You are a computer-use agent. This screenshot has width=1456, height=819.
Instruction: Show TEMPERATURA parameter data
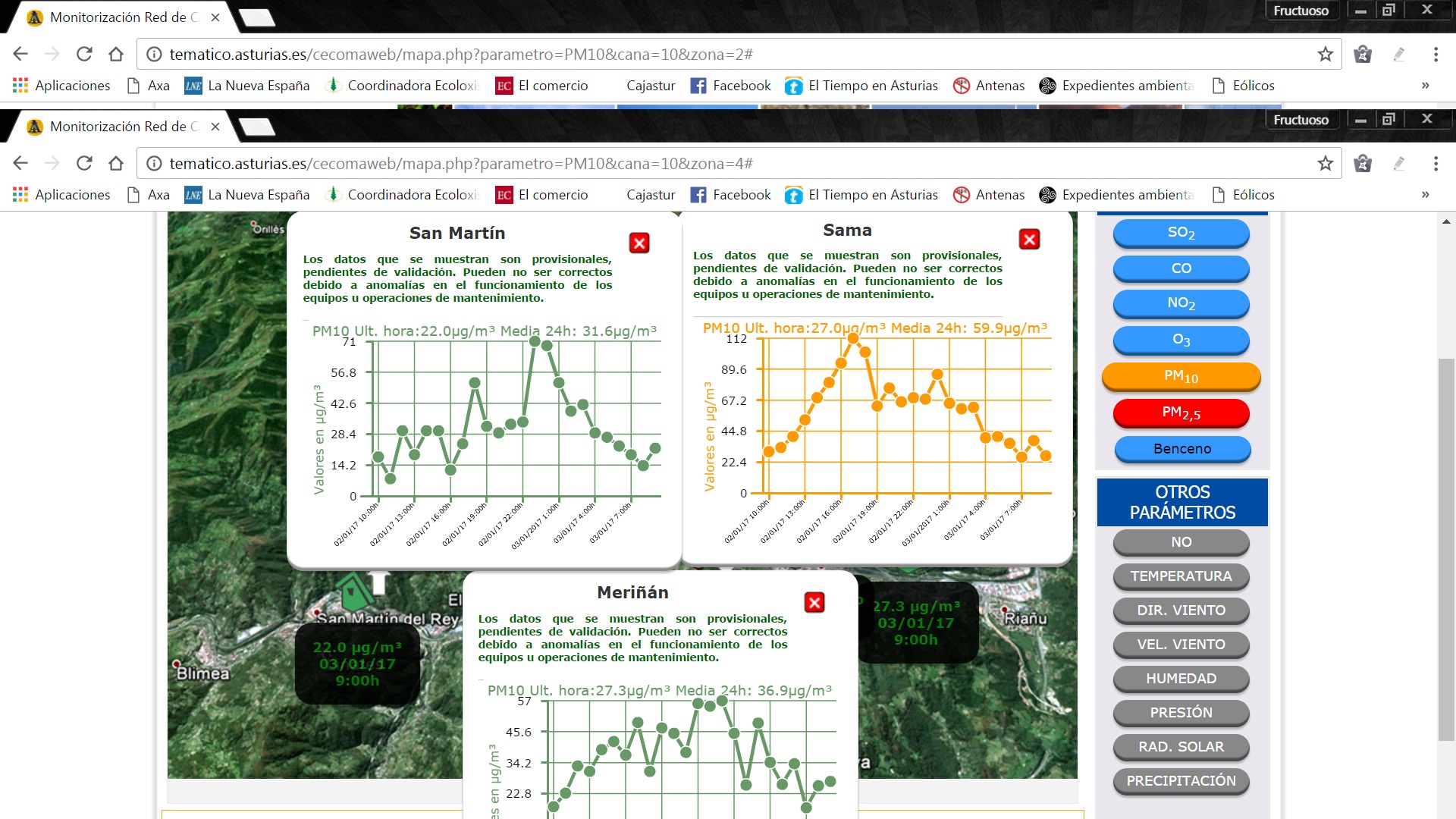coord(1181,576)
